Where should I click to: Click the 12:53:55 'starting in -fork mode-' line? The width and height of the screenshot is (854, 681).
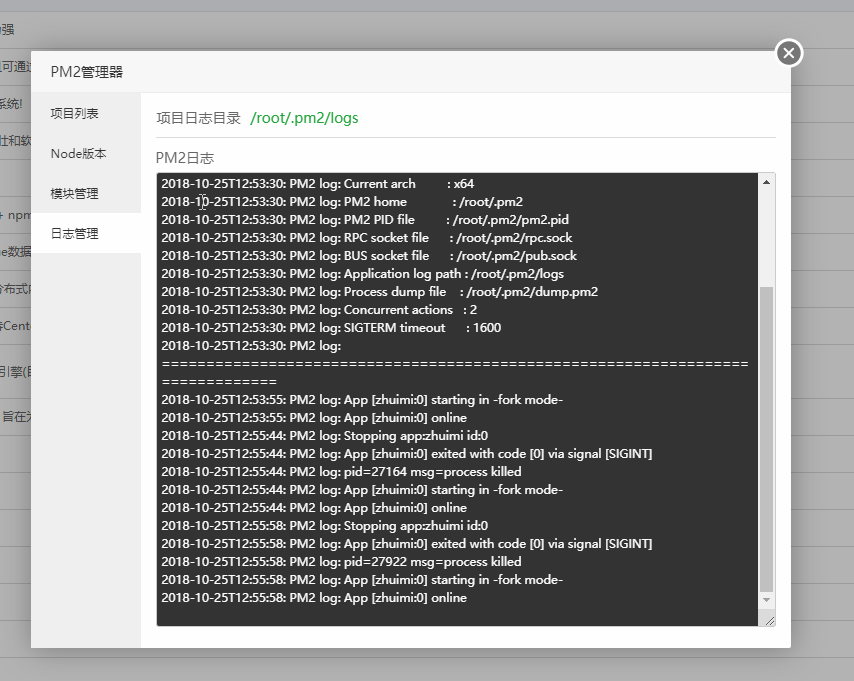[362, 399]
